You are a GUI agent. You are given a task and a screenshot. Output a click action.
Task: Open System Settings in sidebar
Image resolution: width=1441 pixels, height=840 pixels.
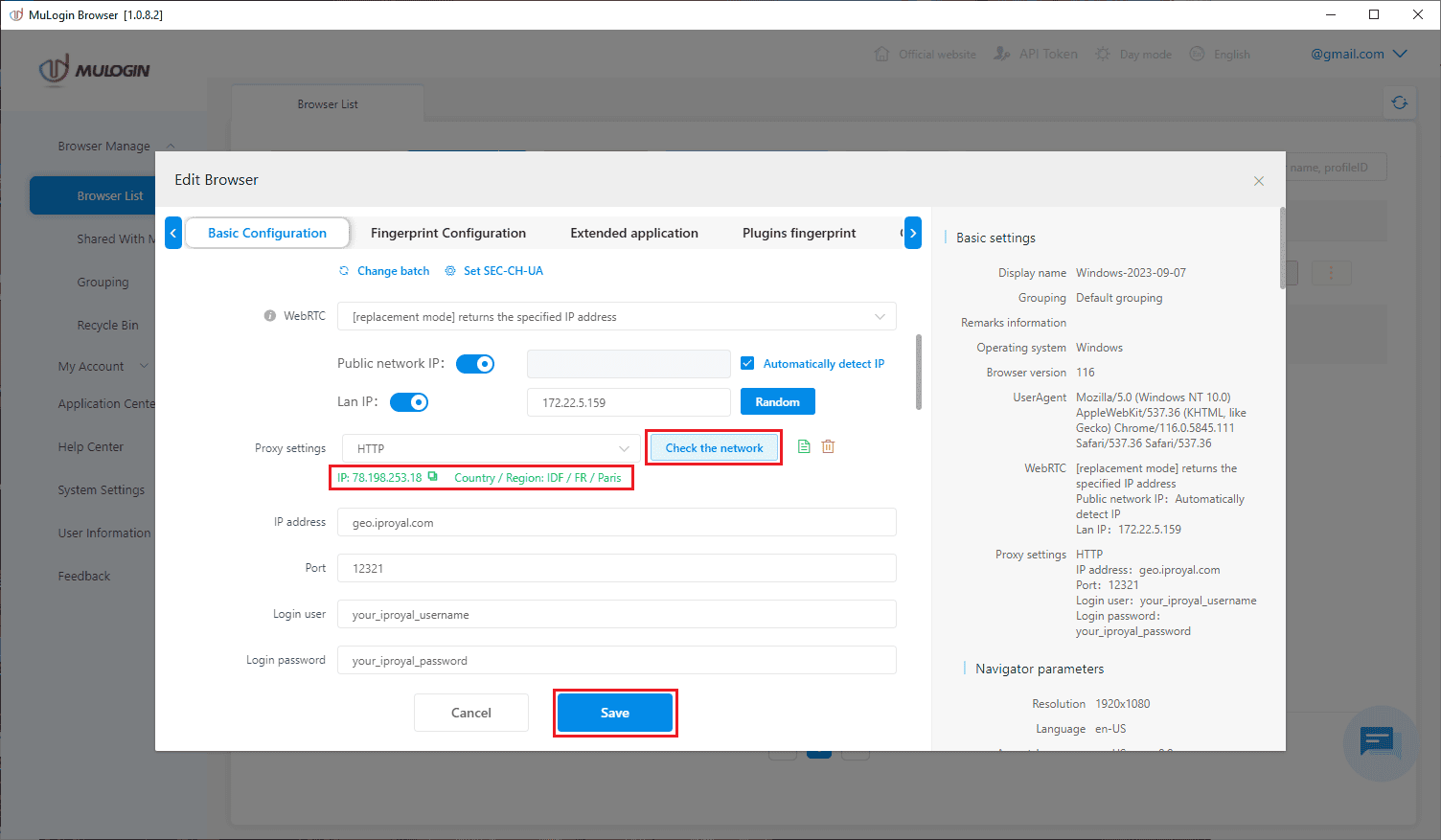[x=102, y=489]
